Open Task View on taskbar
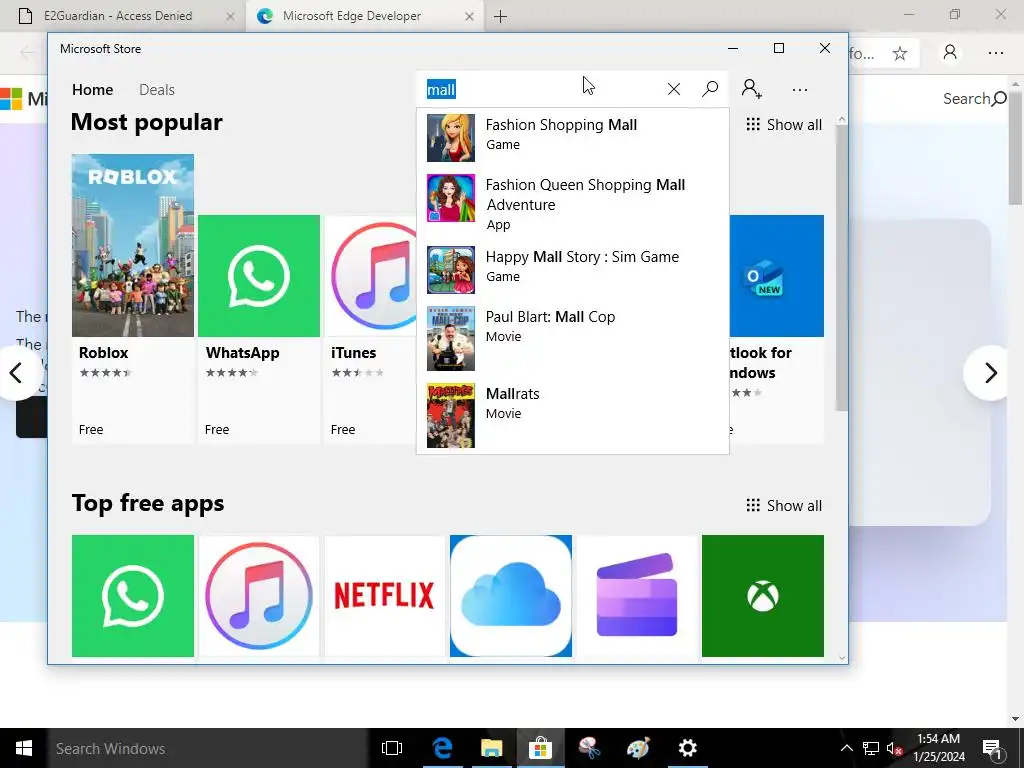 (392, 748)
